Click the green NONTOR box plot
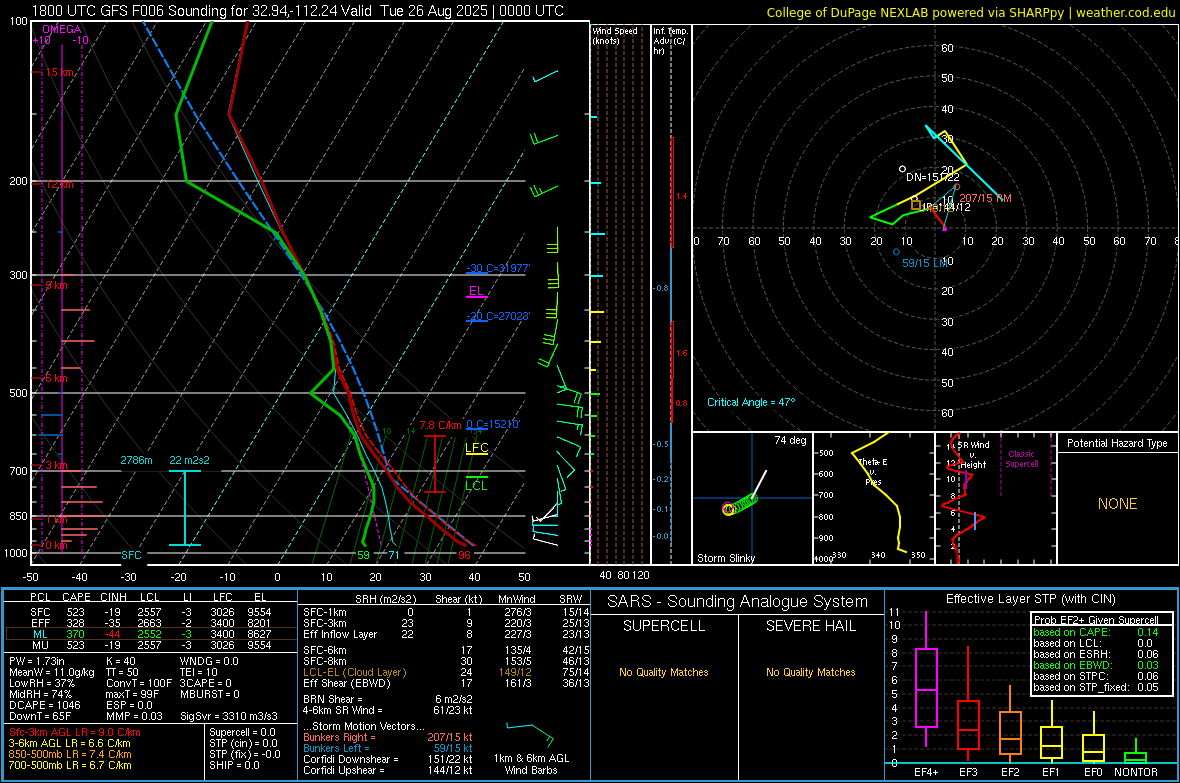 [1135, 751]
